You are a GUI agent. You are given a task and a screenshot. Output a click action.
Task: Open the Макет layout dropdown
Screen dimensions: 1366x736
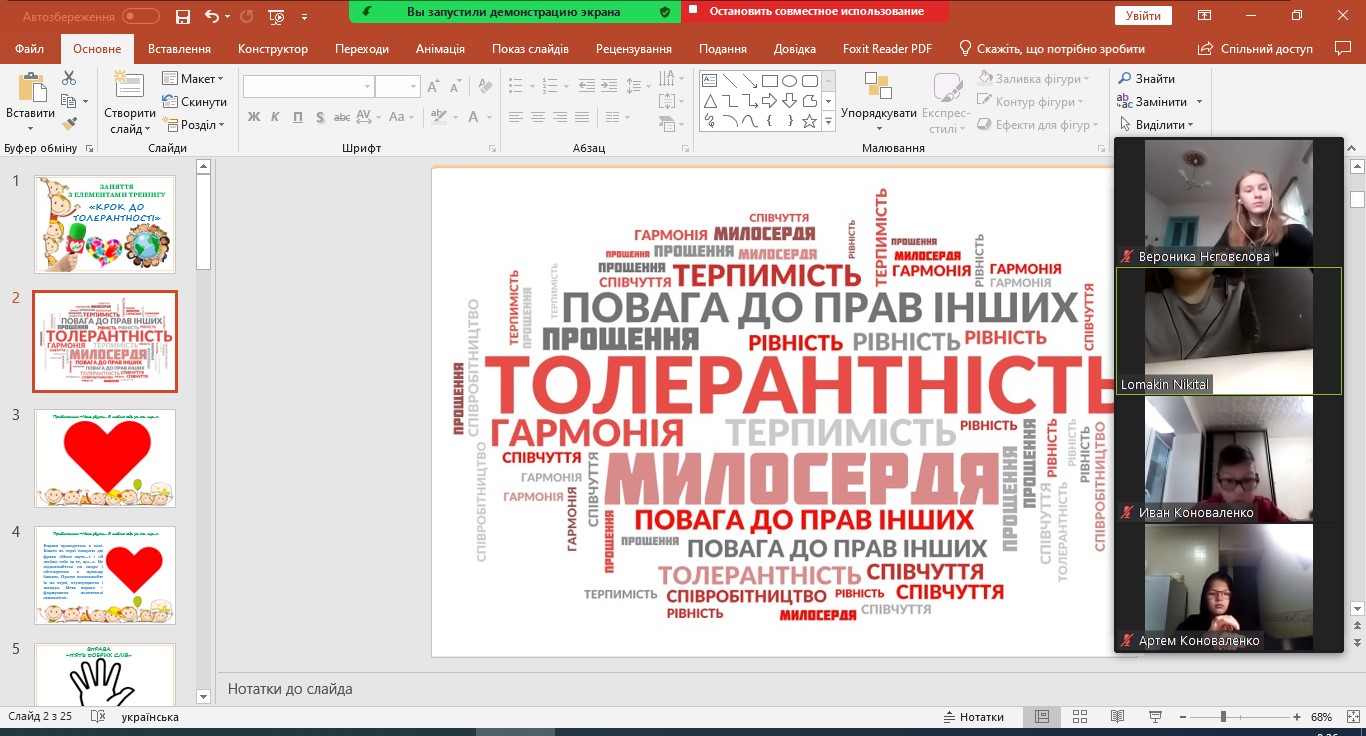click(x=194, y=79)
